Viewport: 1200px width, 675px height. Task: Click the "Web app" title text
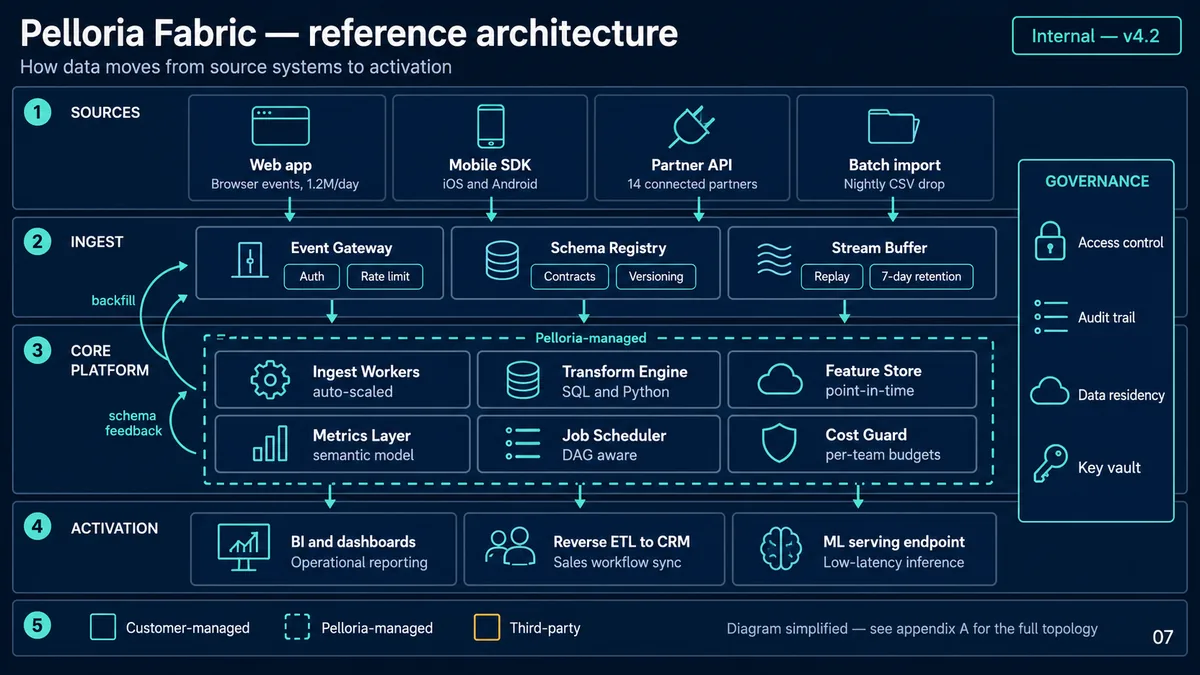coord(281,165)
